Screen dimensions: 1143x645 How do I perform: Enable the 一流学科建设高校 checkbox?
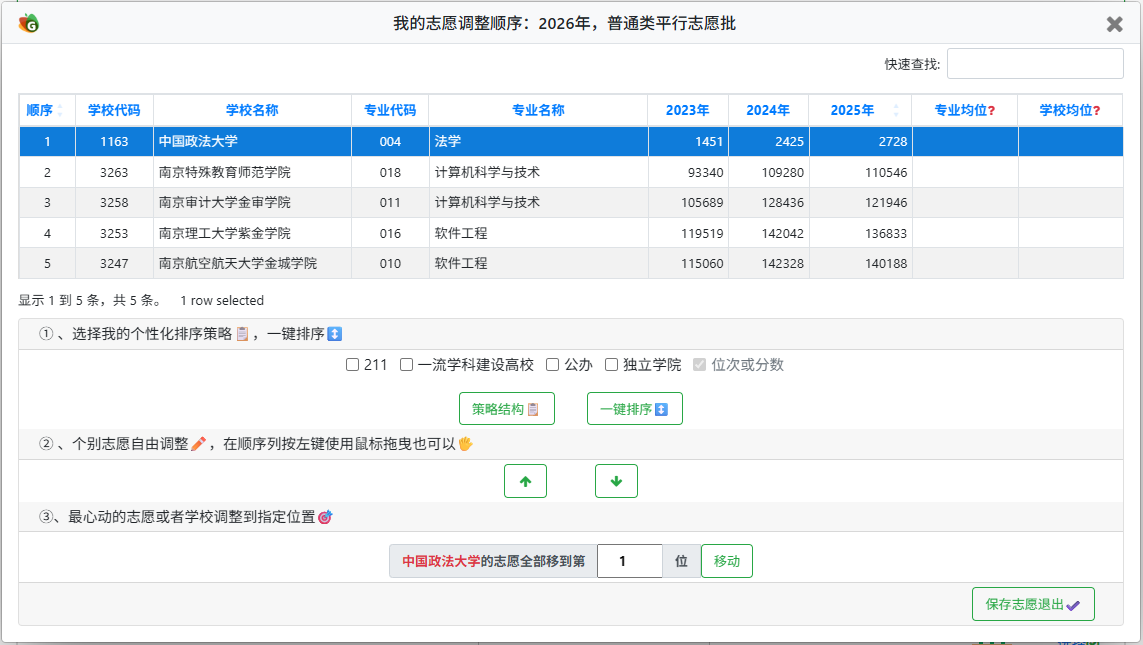point(407,364)
